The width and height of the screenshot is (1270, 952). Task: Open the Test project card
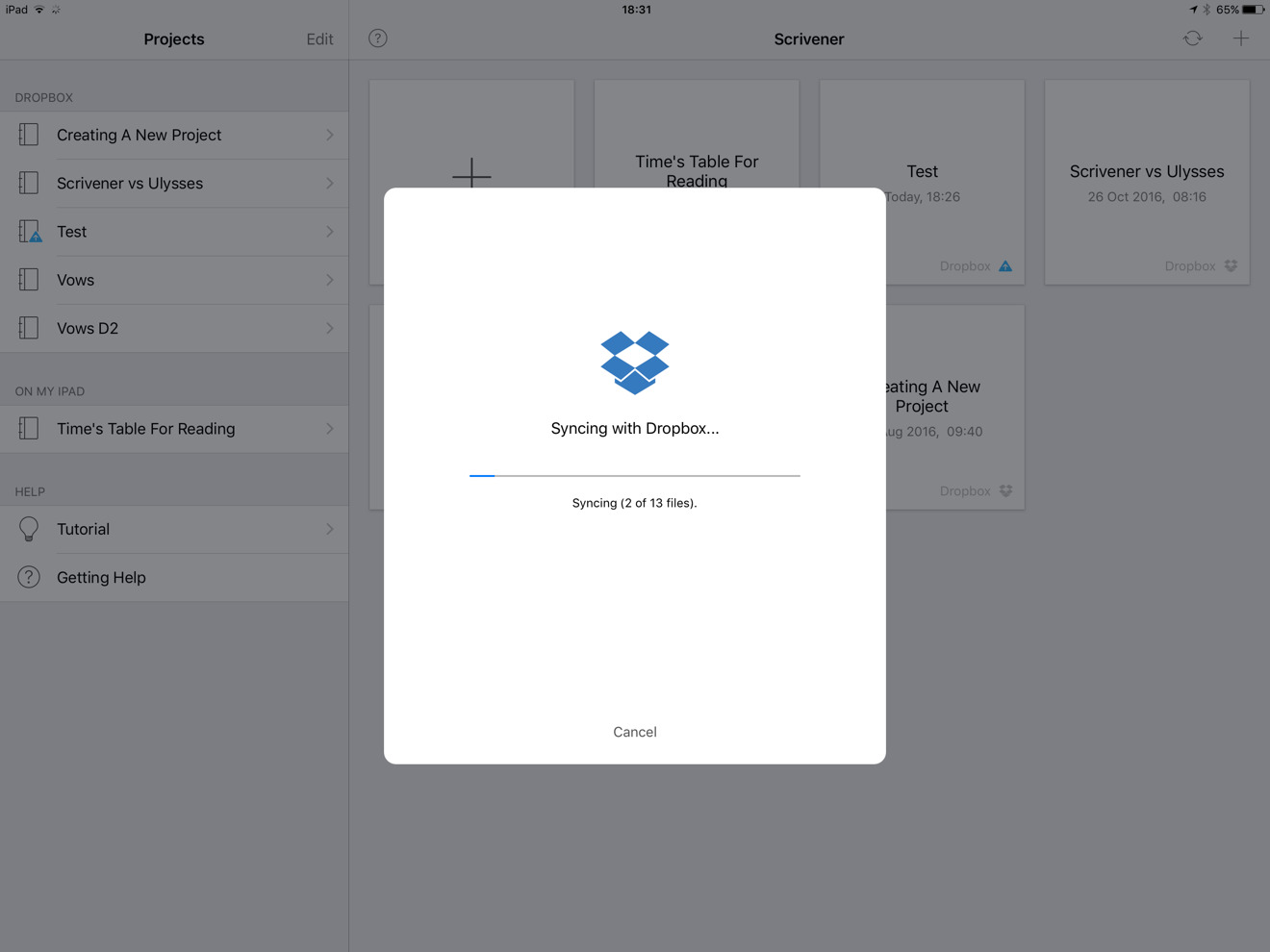click(x=922, y=182)
